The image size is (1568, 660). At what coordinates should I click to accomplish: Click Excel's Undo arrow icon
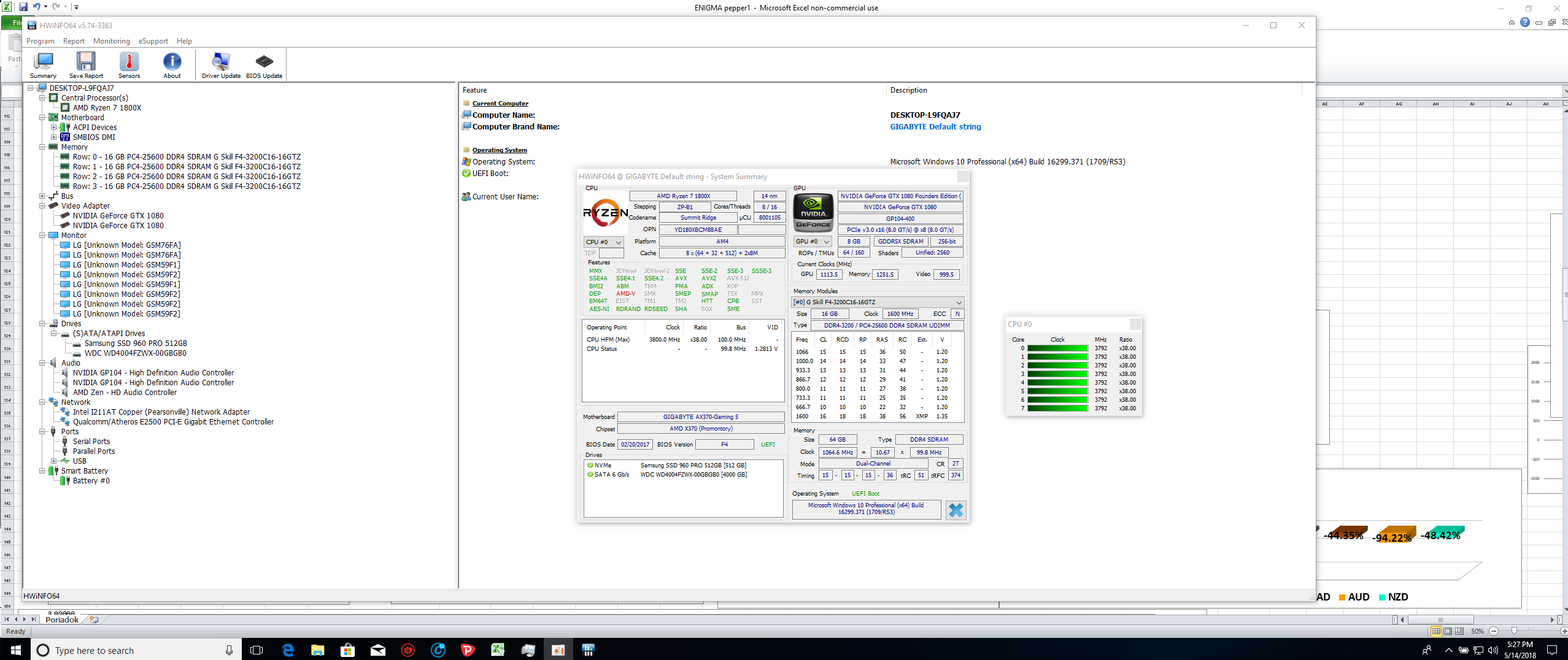click(37, 7)
